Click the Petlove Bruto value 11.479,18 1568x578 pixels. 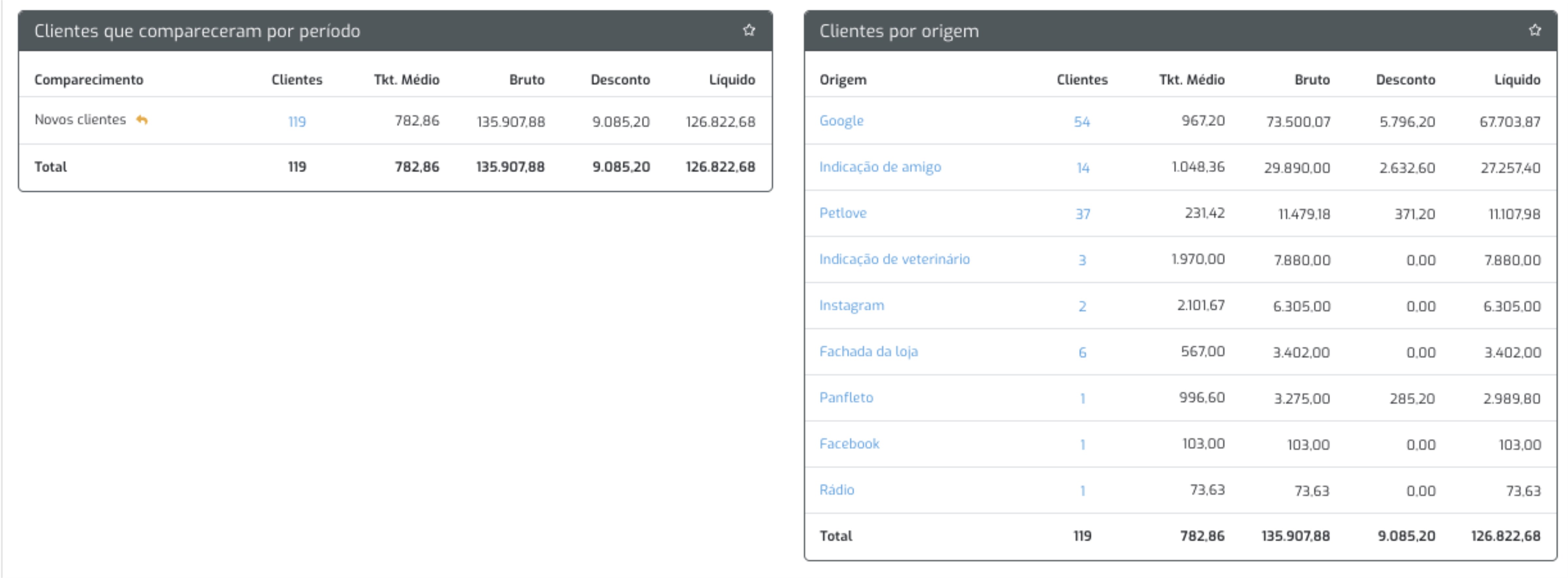pos(1304,214)
